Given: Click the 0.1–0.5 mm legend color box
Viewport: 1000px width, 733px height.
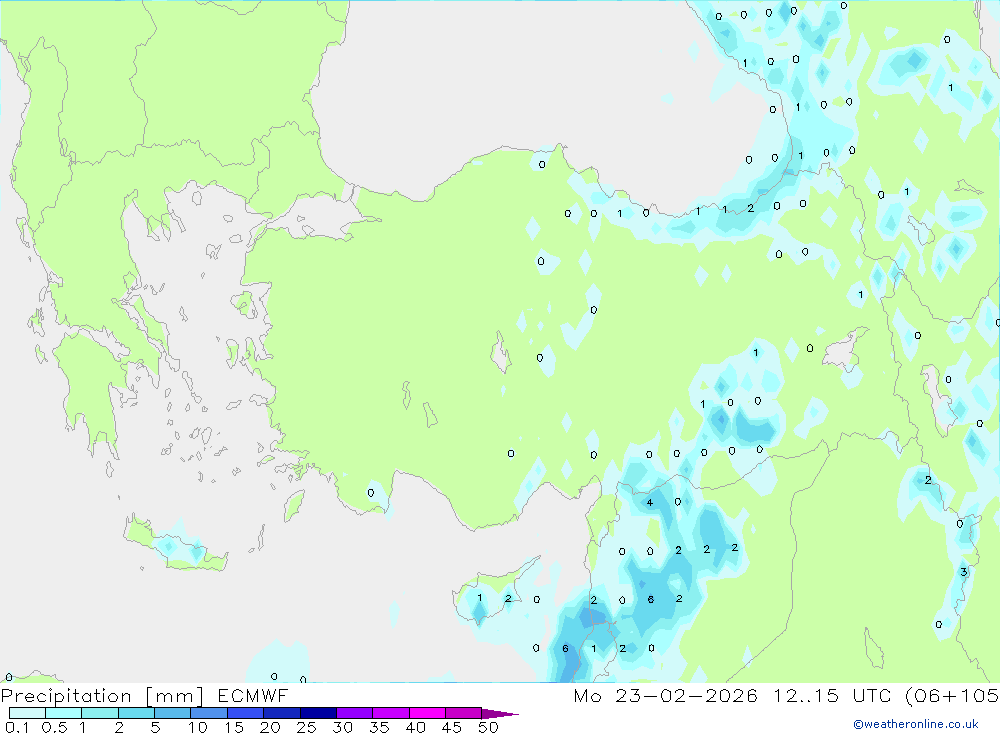Looking at the screenshot, I should click(27, 713).
